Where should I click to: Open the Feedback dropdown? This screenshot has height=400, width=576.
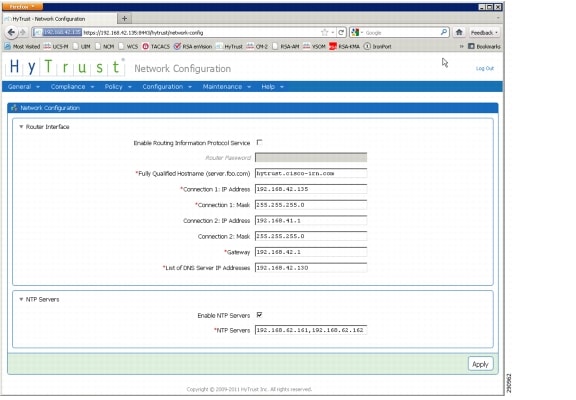[x=484, y=32]
